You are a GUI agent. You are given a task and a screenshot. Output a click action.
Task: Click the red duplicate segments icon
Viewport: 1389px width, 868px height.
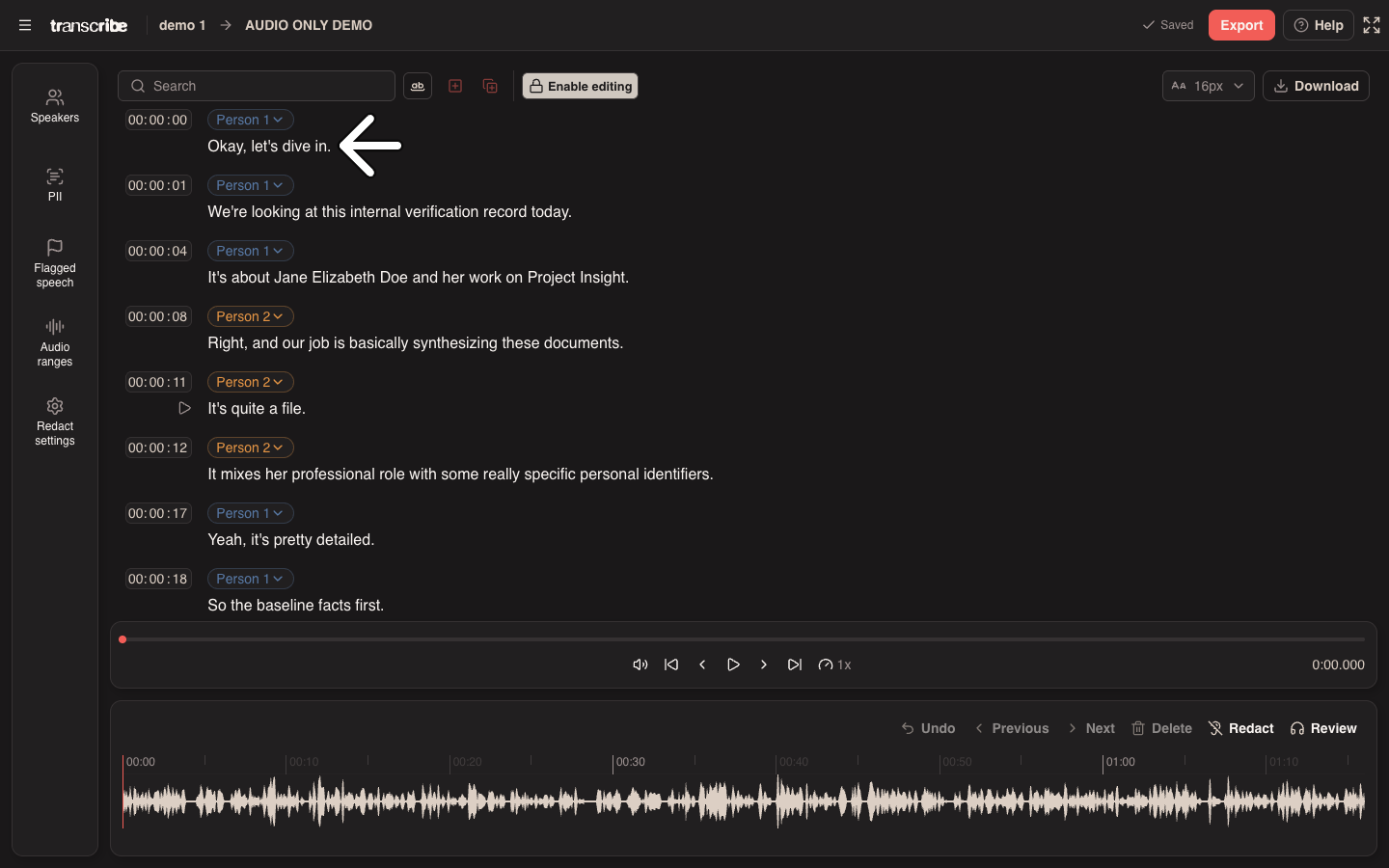pos(490,86)
